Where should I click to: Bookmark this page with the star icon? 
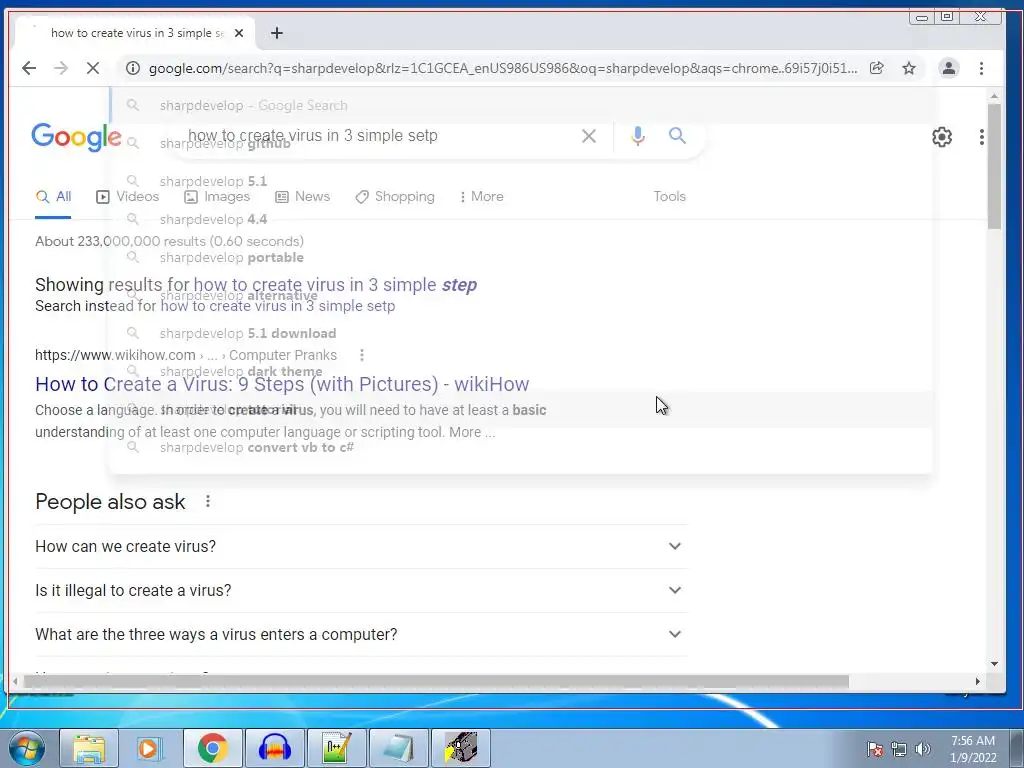point(908,68)
